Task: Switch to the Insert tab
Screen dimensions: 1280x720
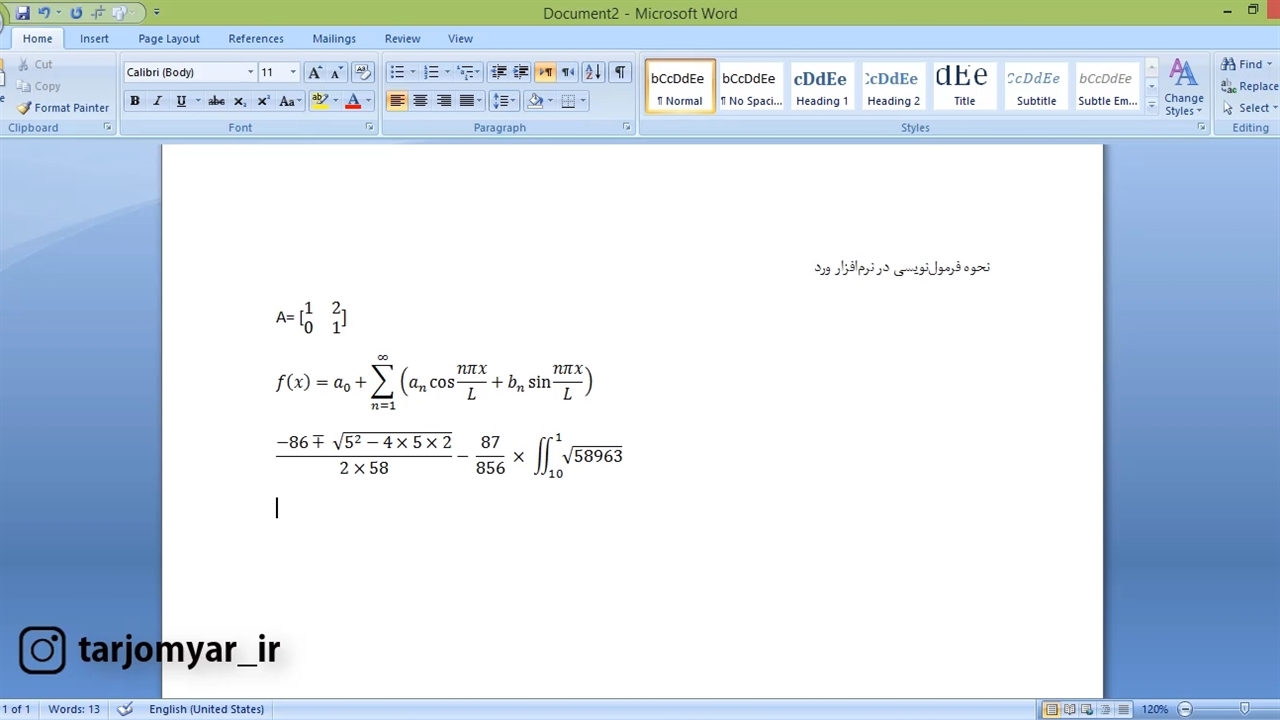Action: pos(94,38)
